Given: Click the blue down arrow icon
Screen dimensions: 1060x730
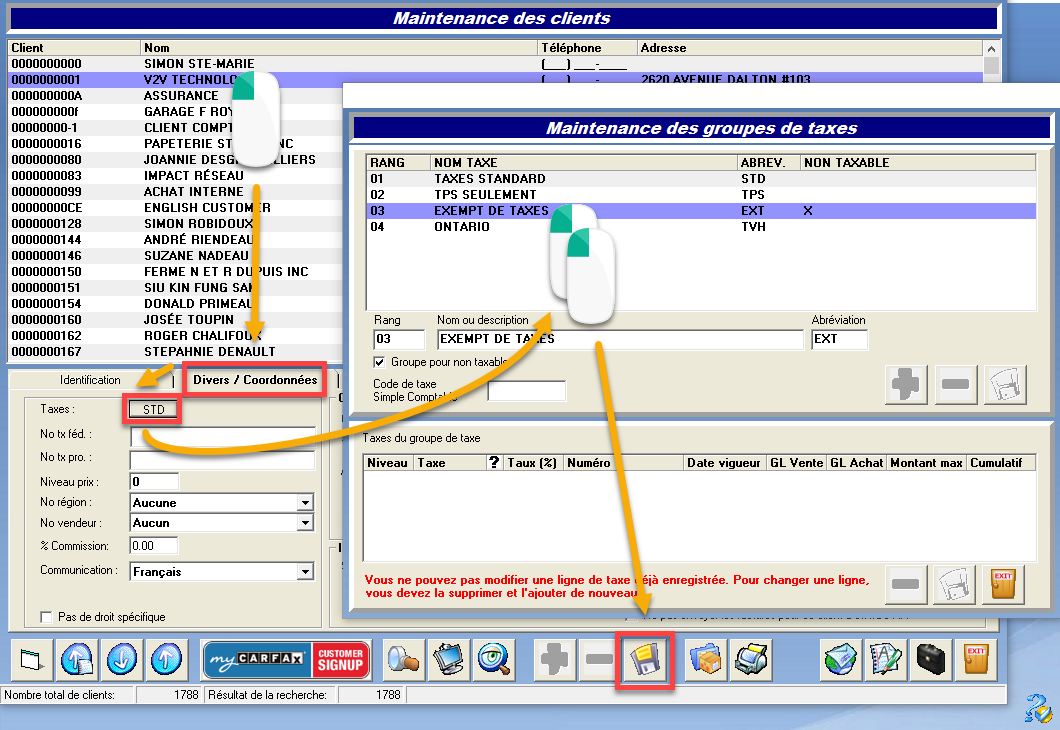Looking at the screenshot, I should click(x=122, y=659).
